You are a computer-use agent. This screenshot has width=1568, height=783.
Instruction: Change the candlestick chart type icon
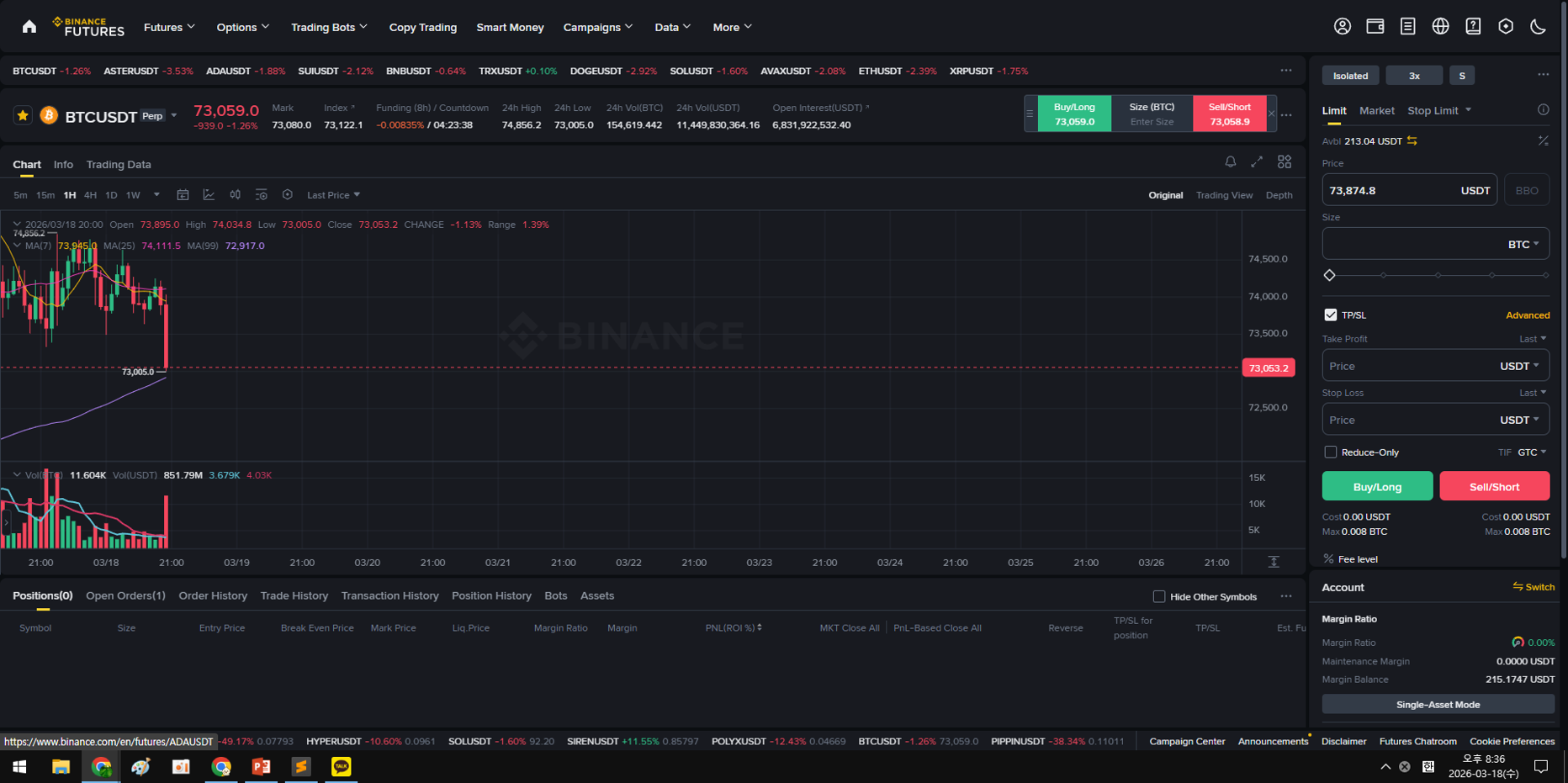coord(236,195)
